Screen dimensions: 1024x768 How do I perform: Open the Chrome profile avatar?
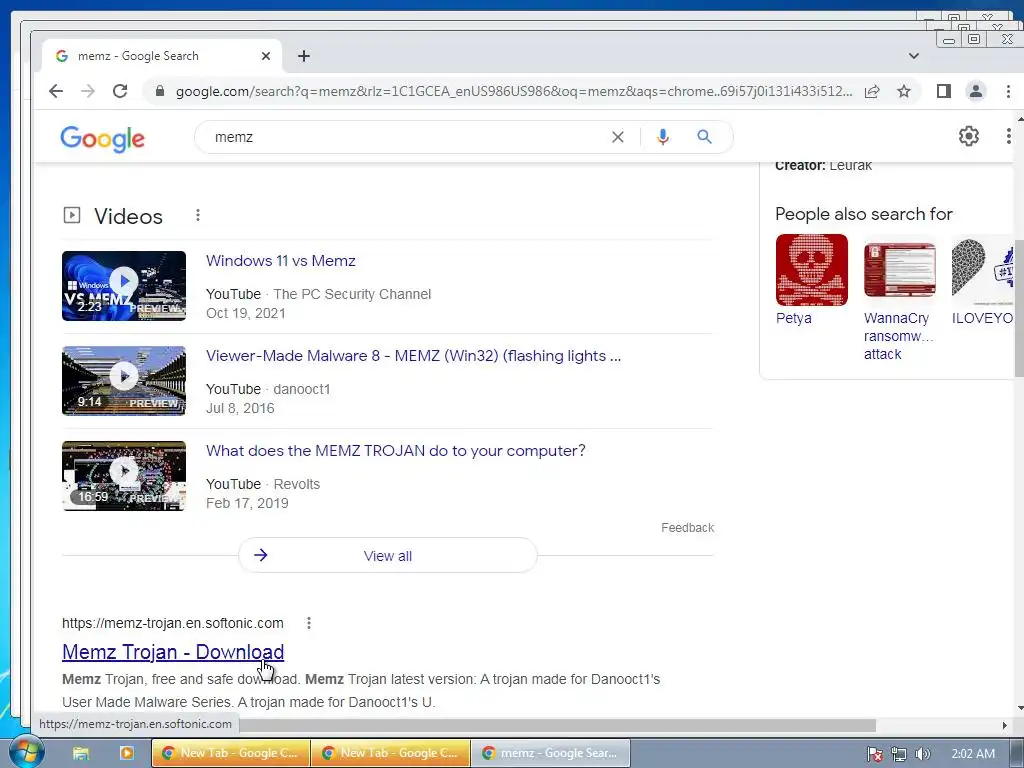(976, 91)
